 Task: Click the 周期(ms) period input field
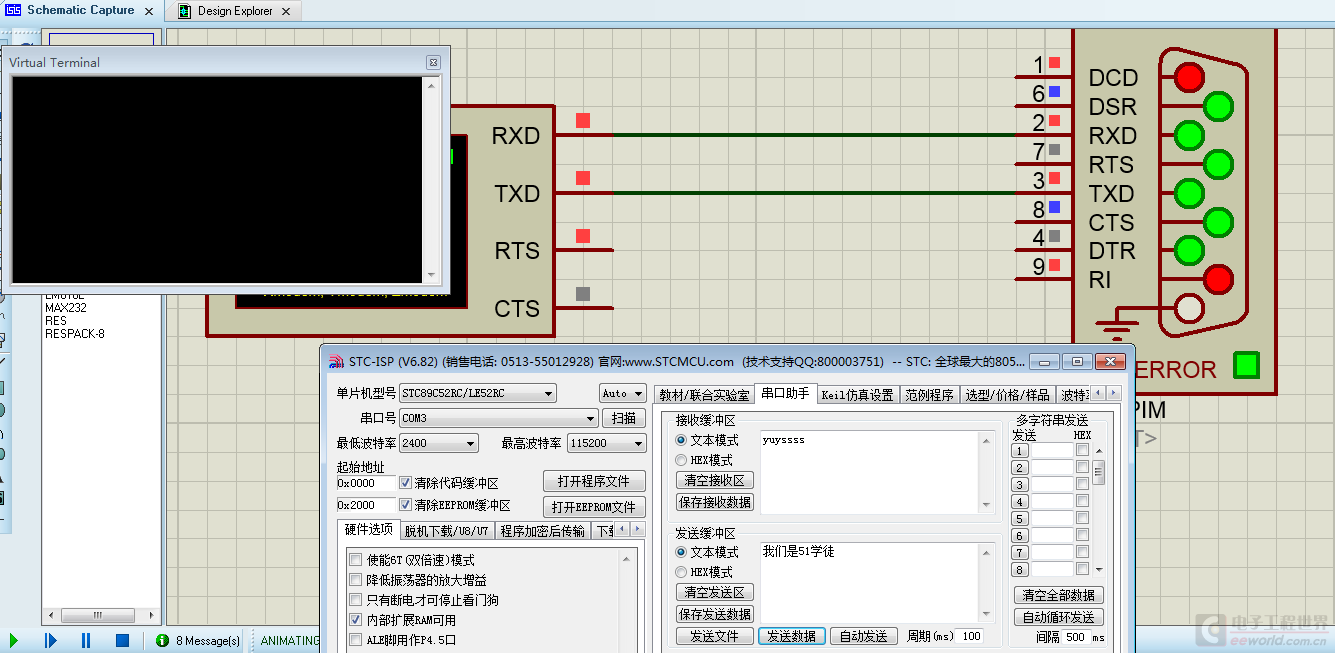(x=969, y=636)
